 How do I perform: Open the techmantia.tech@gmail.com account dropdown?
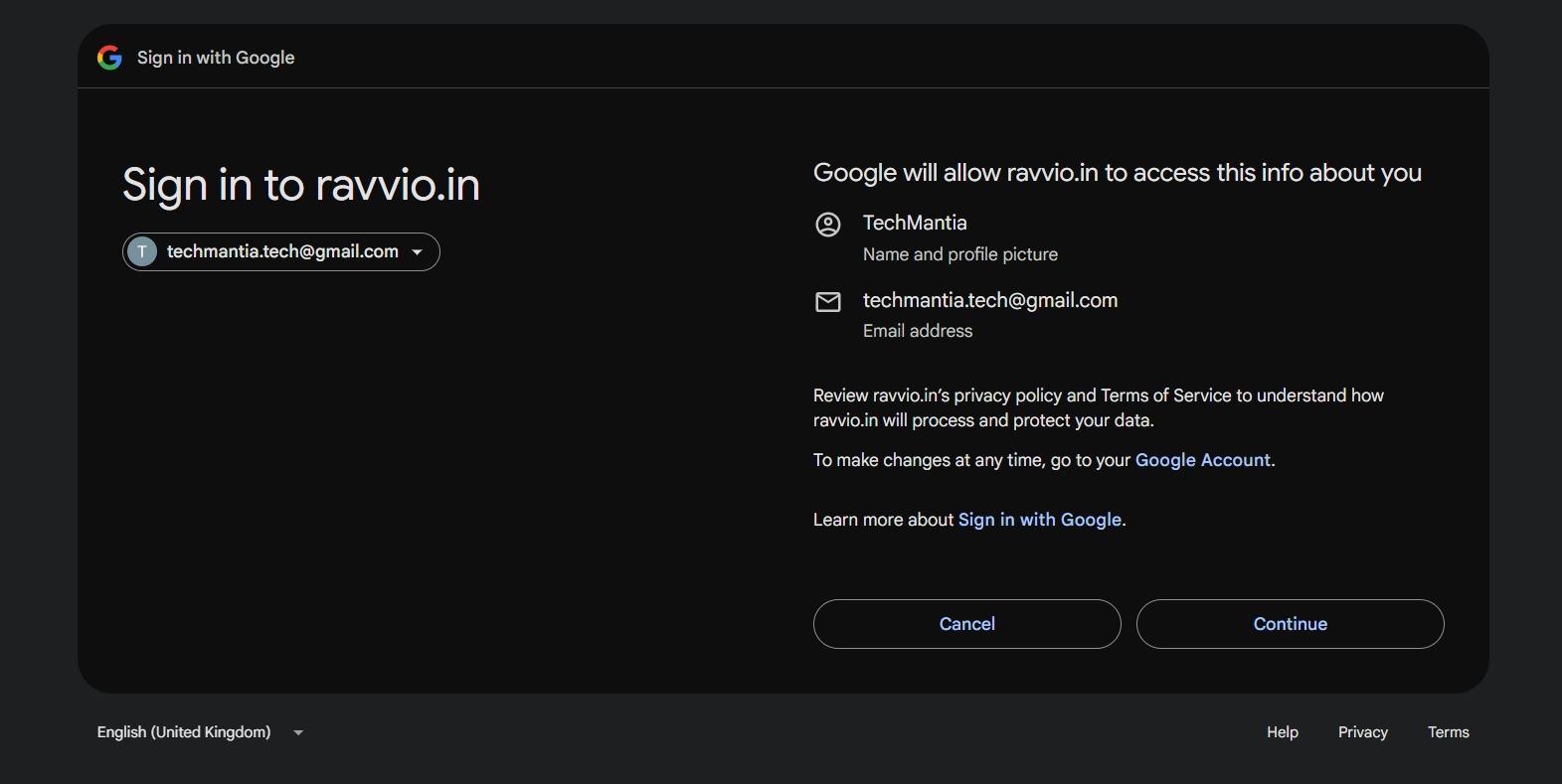pyautogui.click(x=281, y=251)
